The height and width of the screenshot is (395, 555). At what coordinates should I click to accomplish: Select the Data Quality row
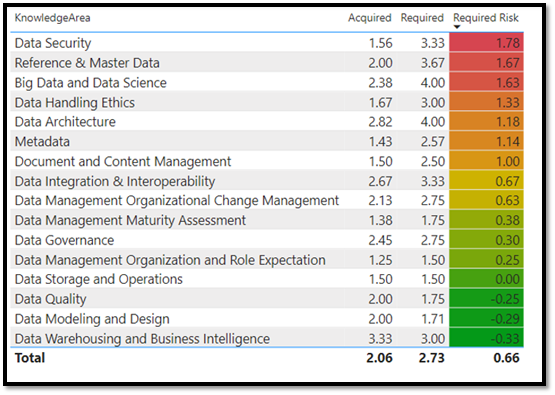267,299
